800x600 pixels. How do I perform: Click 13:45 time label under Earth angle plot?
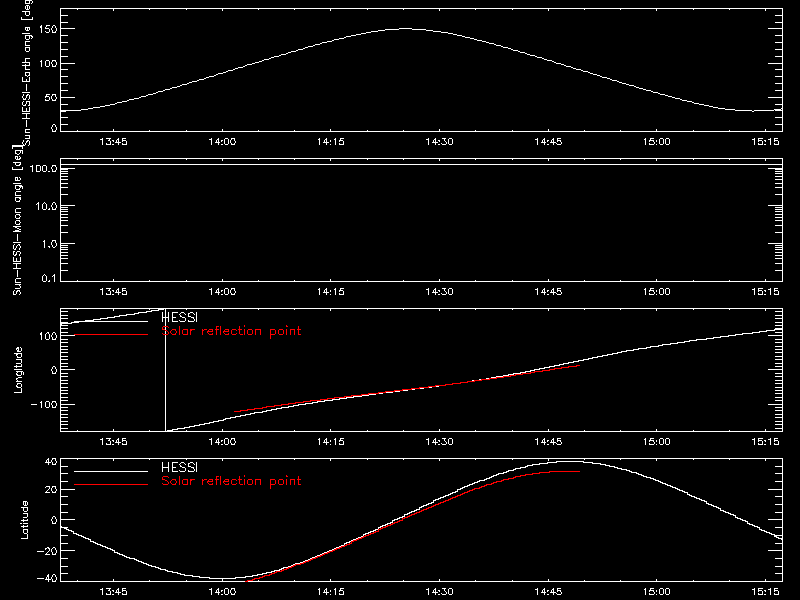tap(113, 142)
